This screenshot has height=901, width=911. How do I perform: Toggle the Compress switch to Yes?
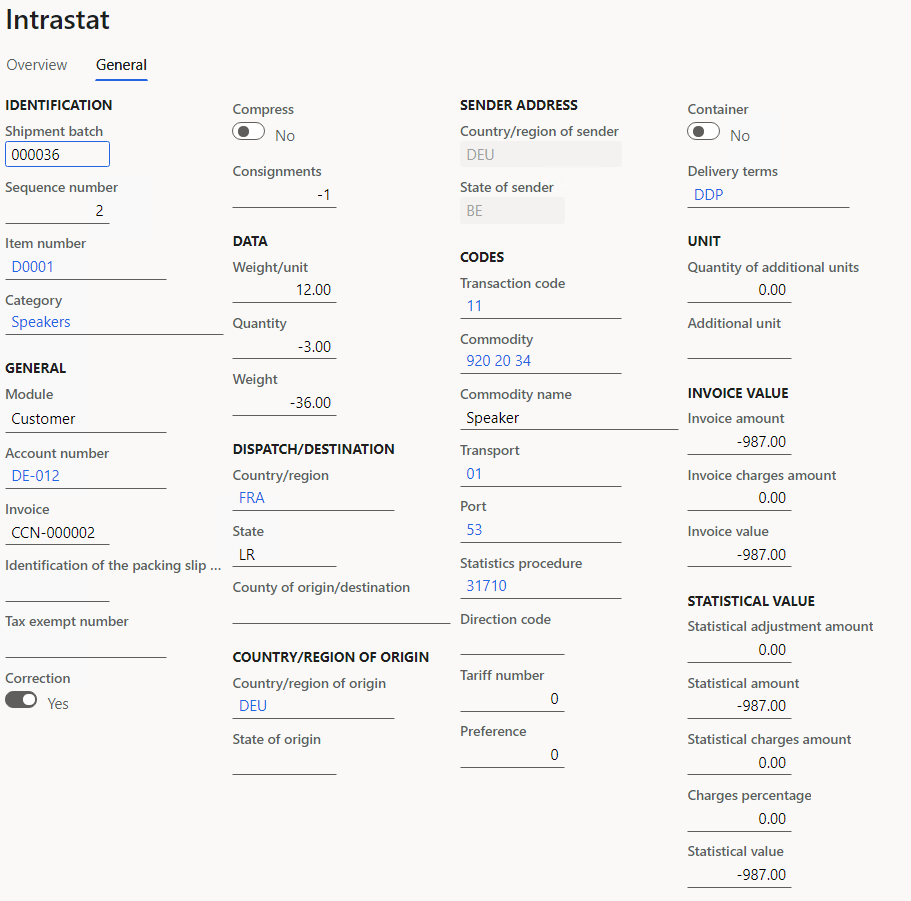(x=248, y=130)
